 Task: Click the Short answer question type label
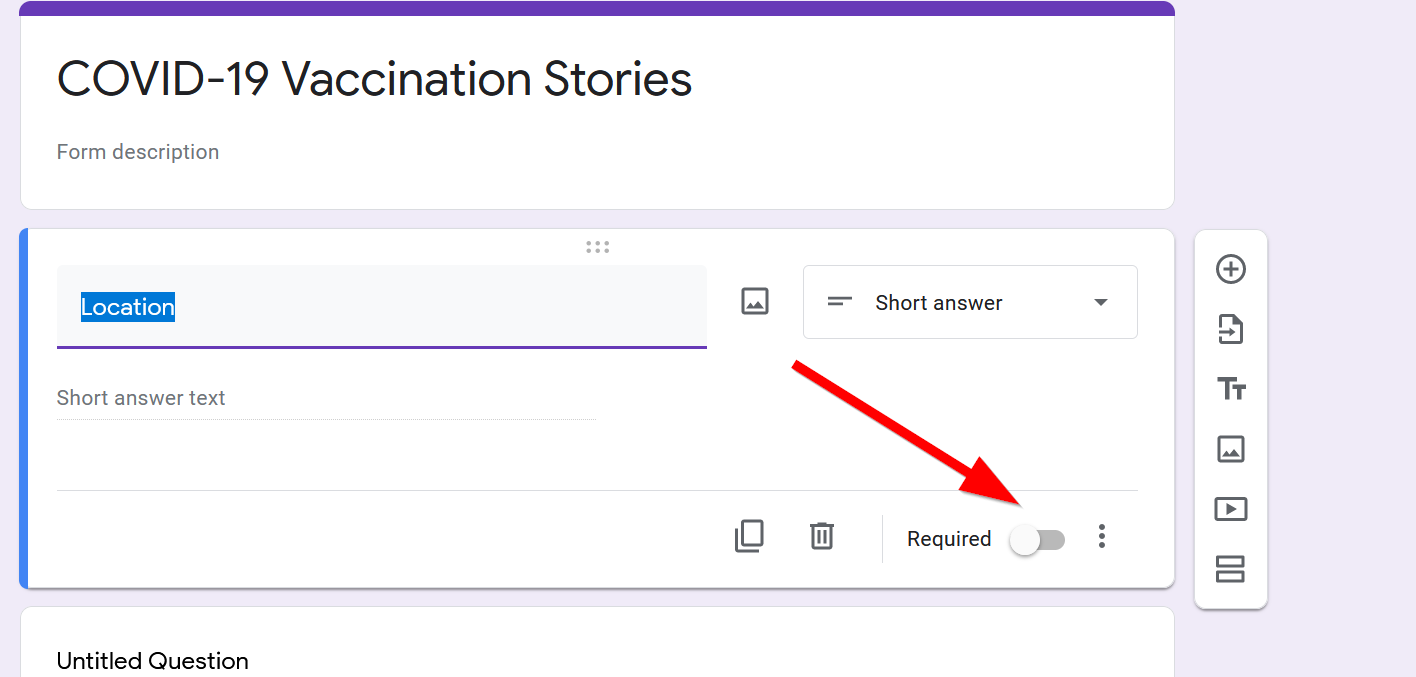tap(938, 303)
